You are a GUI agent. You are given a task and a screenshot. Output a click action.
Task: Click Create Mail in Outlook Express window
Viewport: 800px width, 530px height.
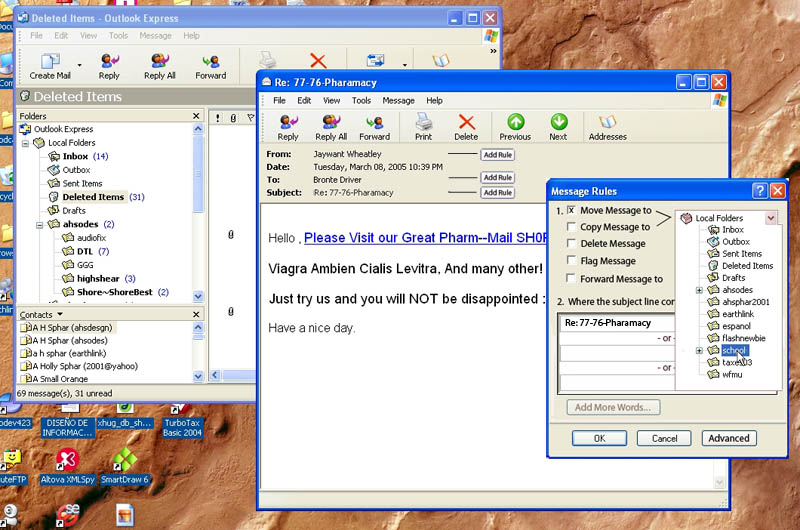pyautogui.click(x=50, y=66)
